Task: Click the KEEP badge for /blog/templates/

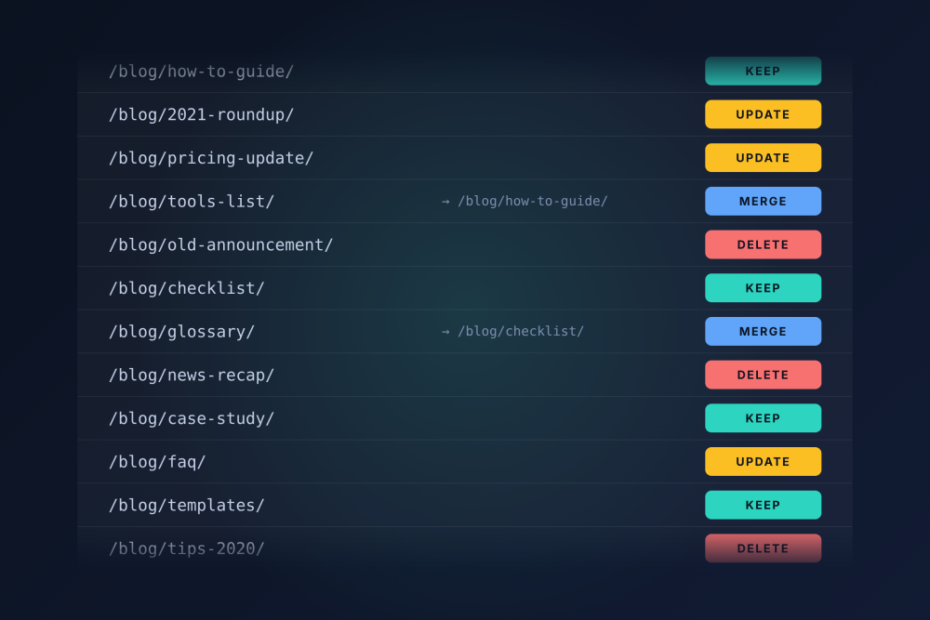Action: tap(763, 505)
